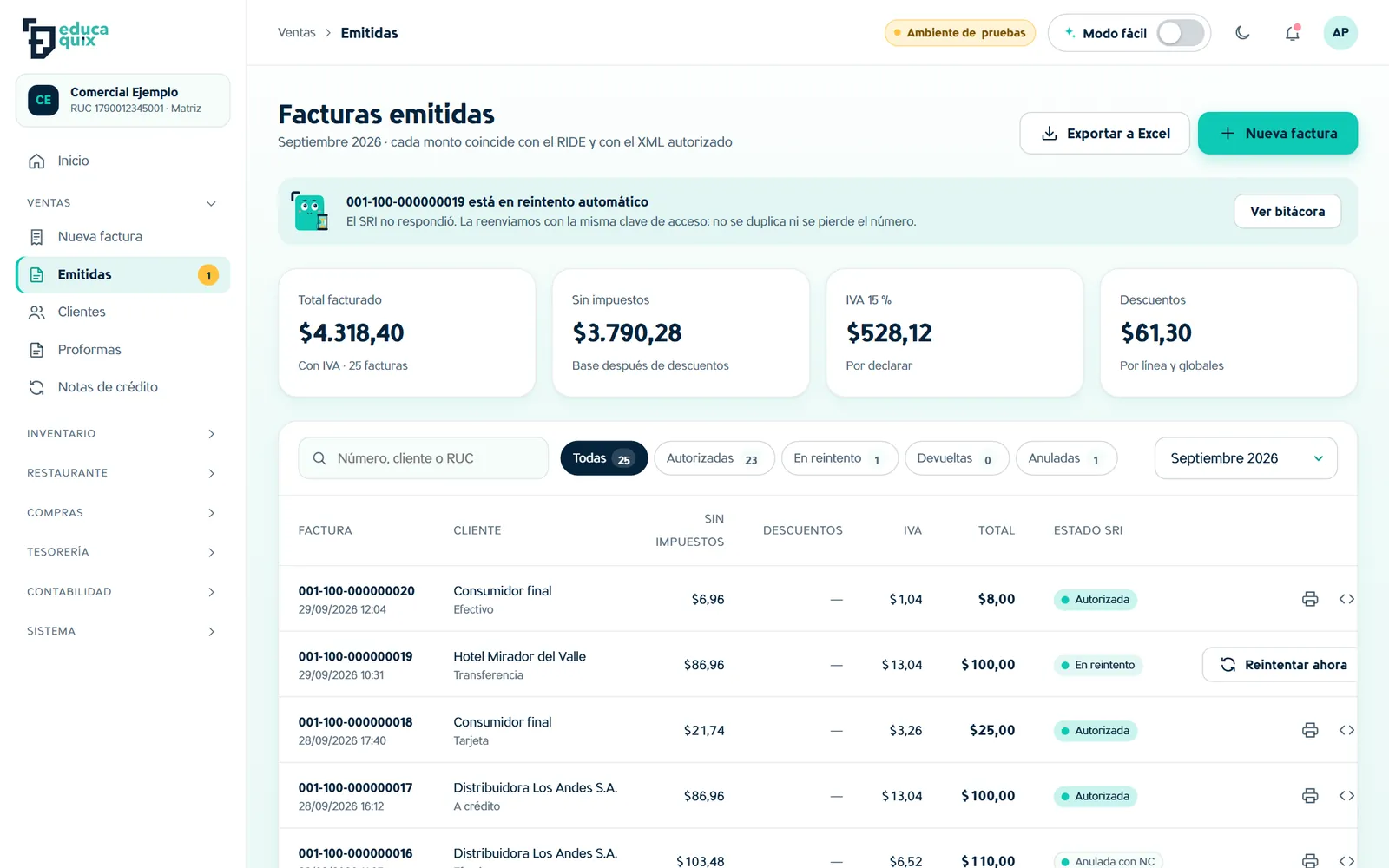Create a Nueva factura with the teal button
The height and width of the screenshot is (868, 1389).
[x=1278, y=134]
